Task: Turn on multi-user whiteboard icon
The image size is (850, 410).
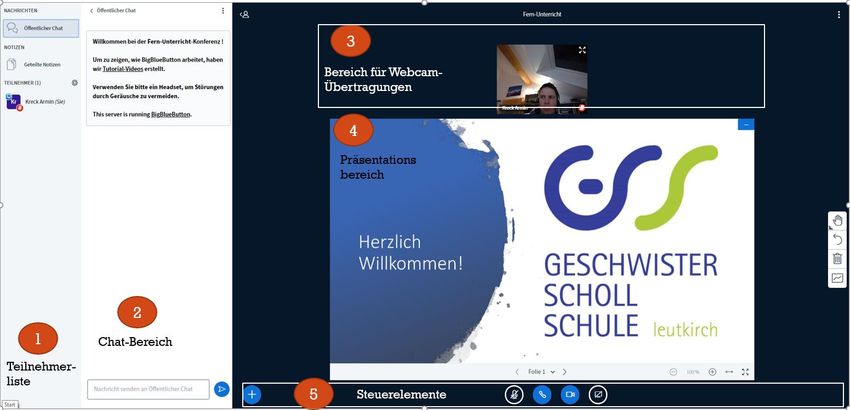Action: point(837,278)
